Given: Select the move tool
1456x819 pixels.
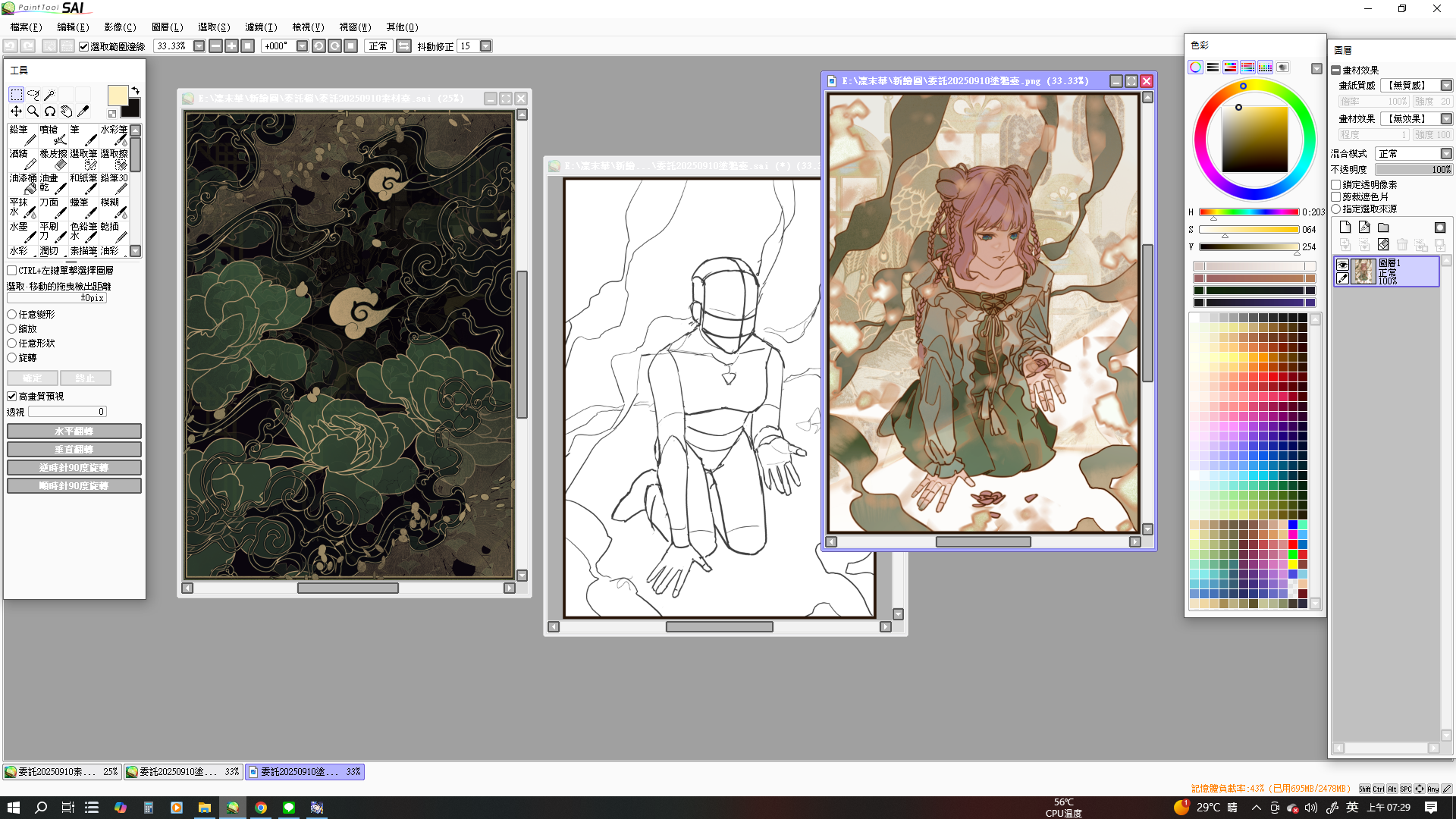Looking at the screenshot, I should tap(16, 111).
